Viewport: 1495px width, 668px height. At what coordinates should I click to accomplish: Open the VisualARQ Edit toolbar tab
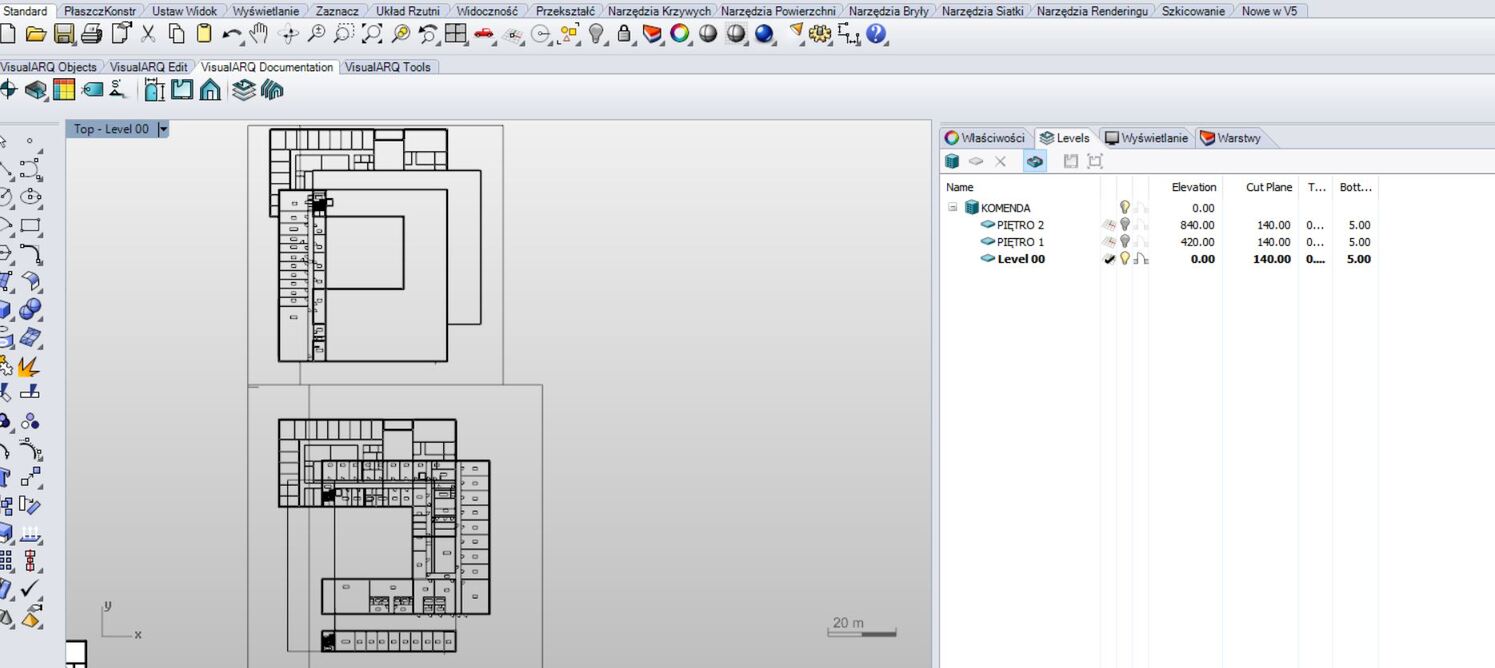148,67
